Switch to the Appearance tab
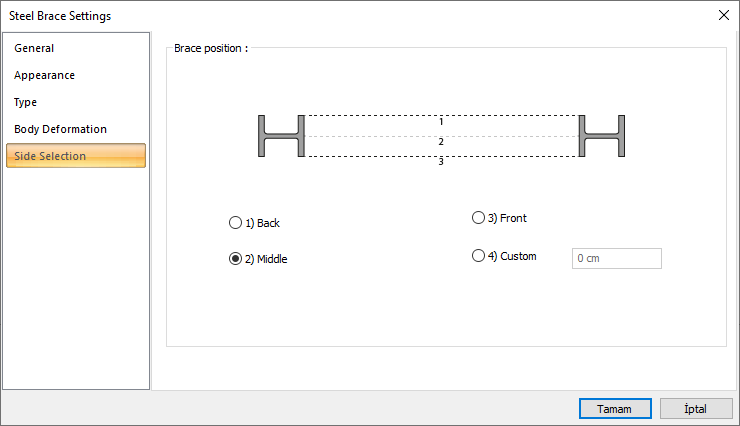This screenshot has height=426, width=740. [44, 75]
